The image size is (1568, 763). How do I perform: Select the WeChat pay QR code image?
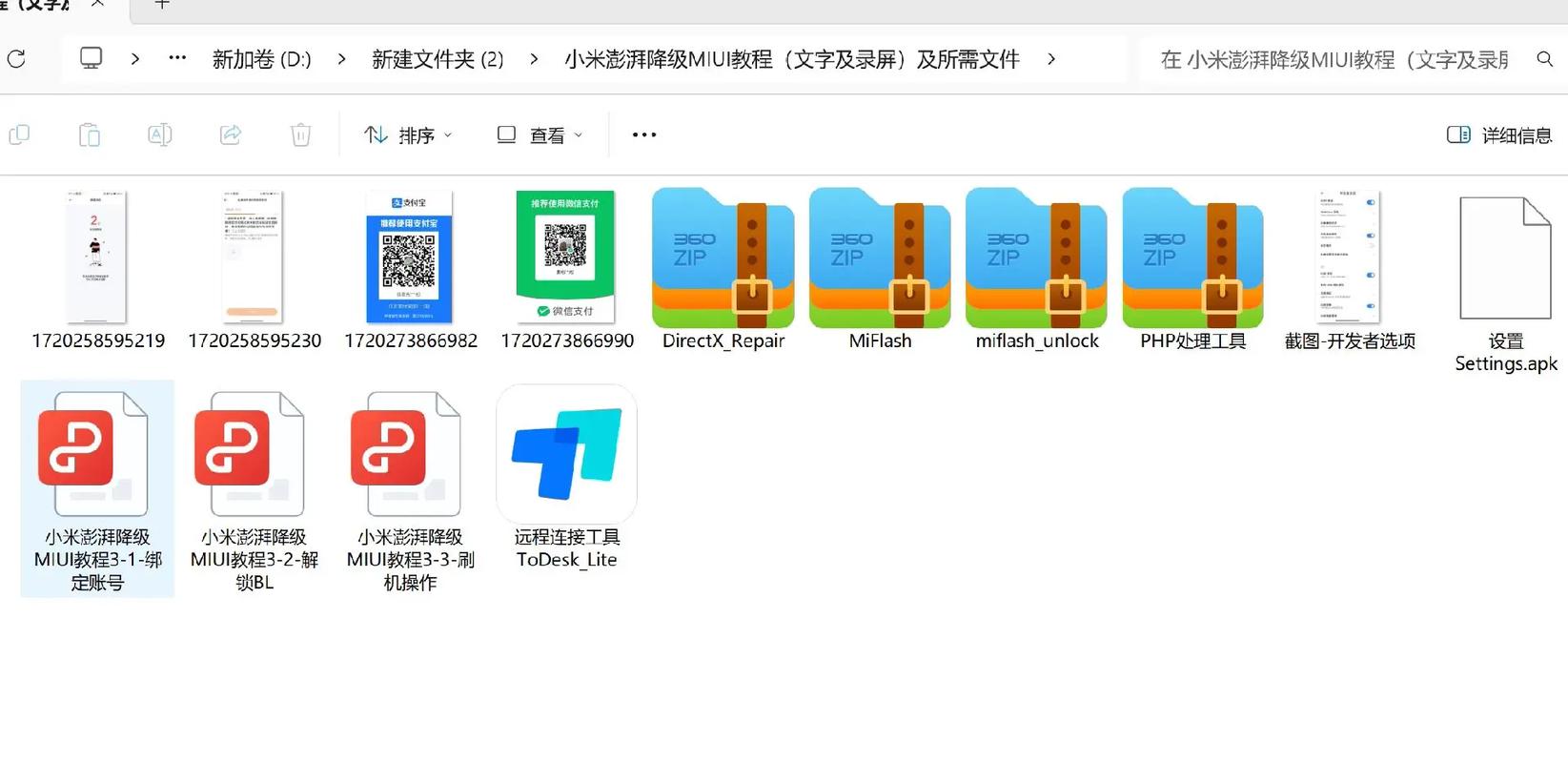(x=566, y=258)
